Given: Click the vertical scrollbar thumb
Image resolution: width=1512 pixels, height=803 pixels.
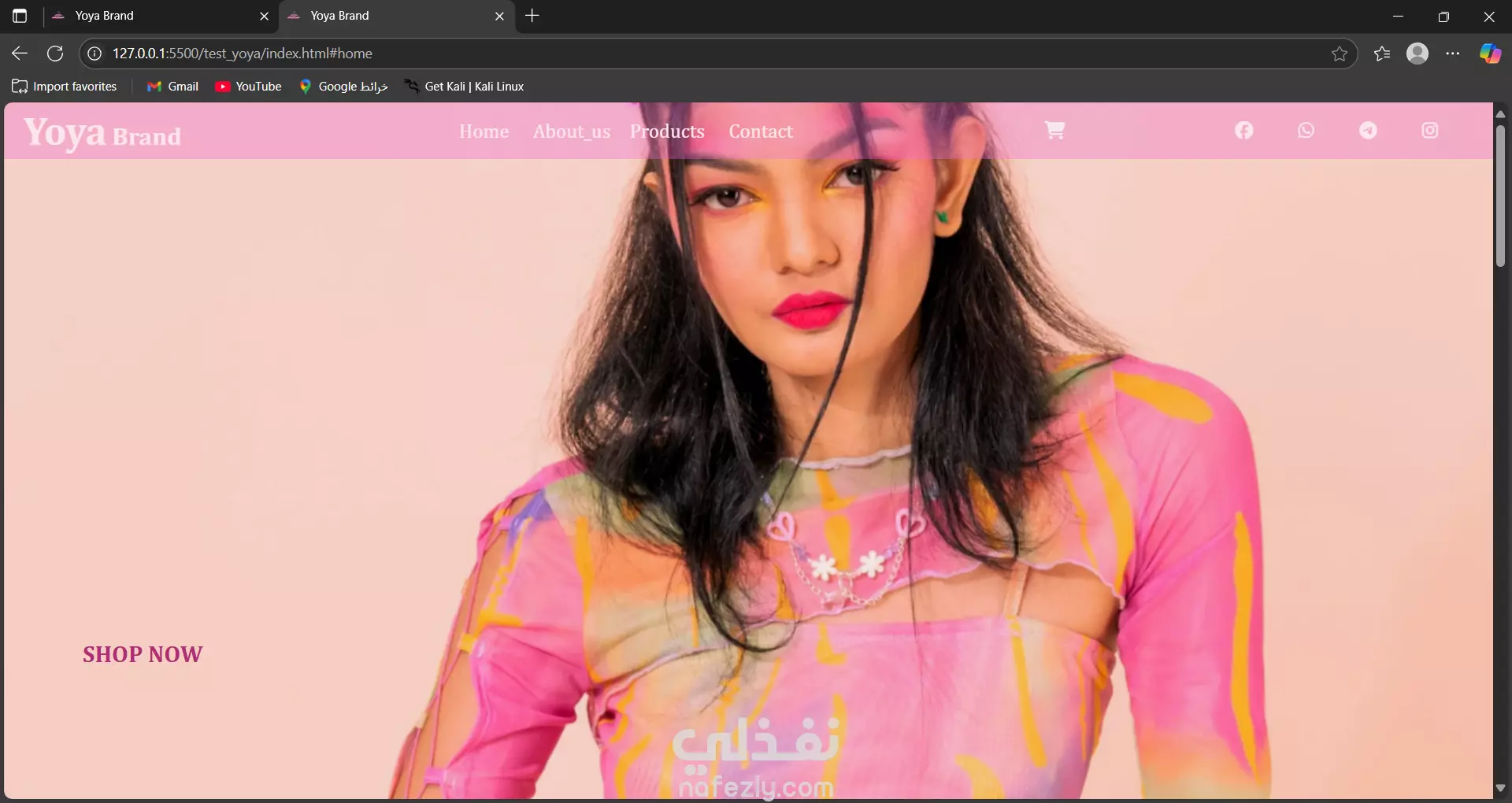Looking at the screenshot, I should (x=1500, y=195).
